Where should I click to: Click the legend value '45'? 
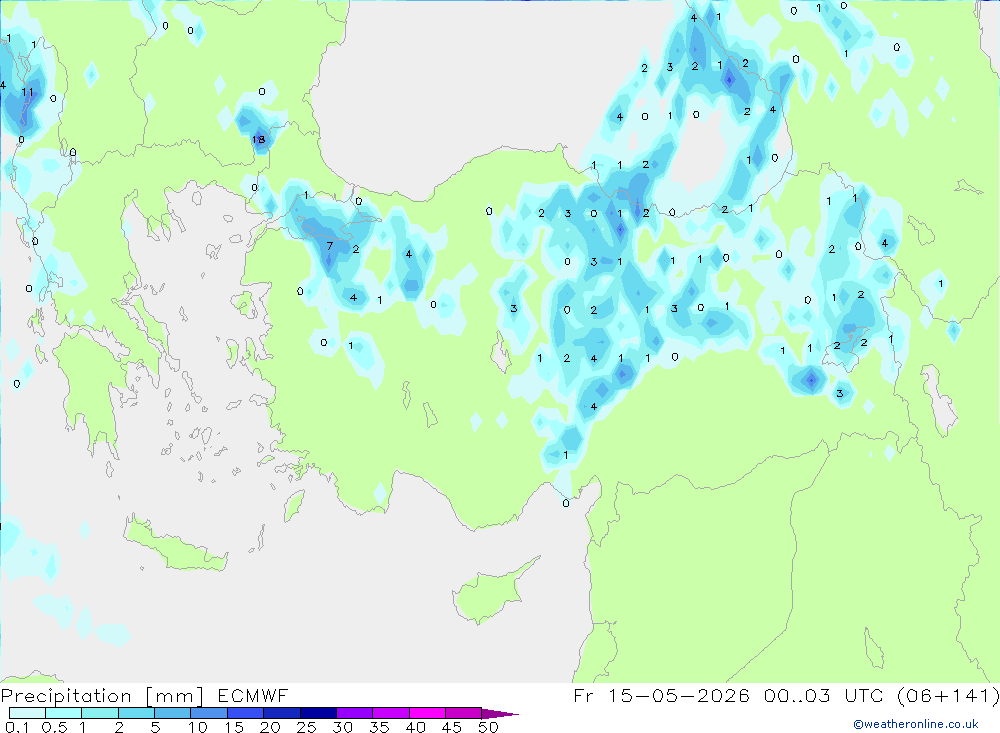tap(452, 727)
